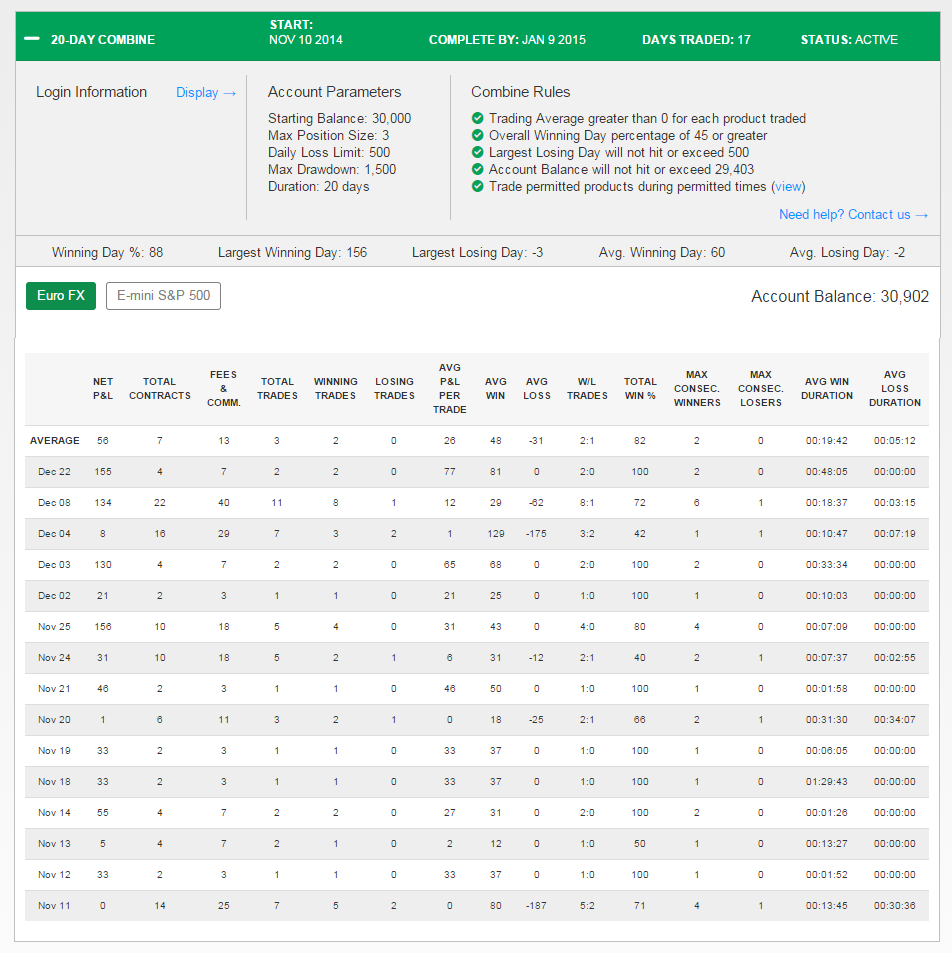Click the AVG P&L PER TRADE header
This screenshot has width=952, height=964.
(x=450, y=389)
